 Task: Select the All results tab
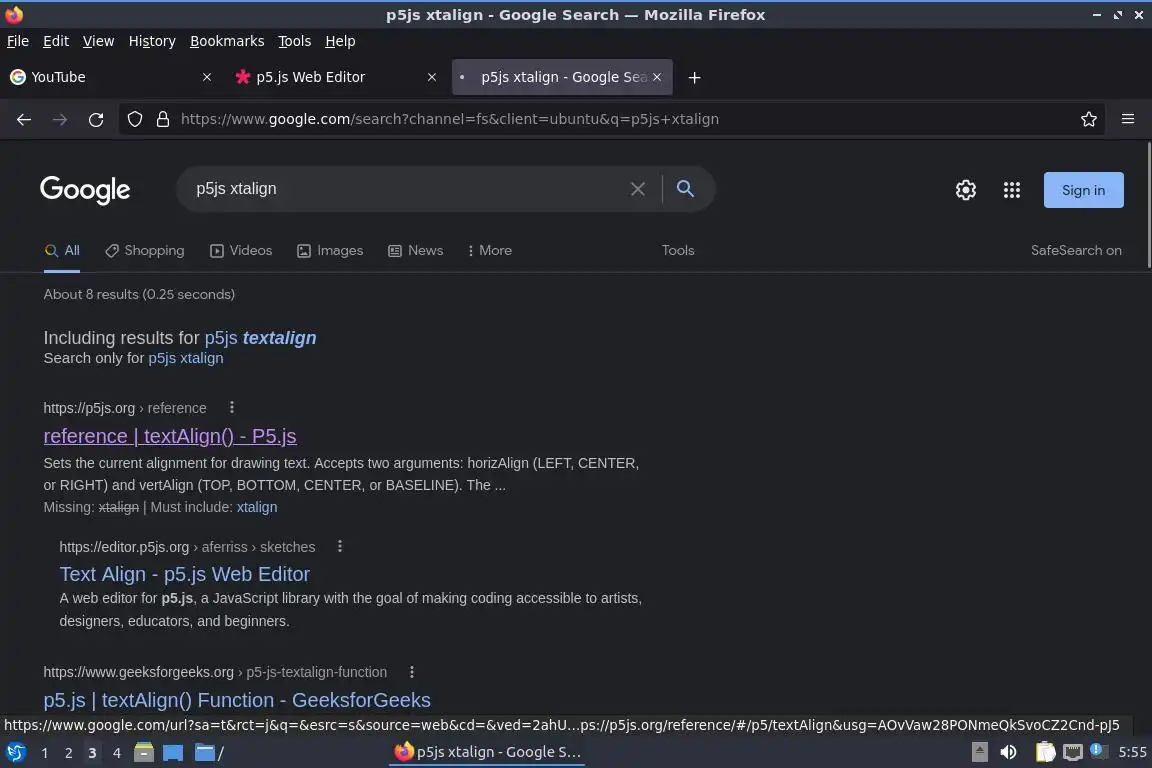pos(62,251)
